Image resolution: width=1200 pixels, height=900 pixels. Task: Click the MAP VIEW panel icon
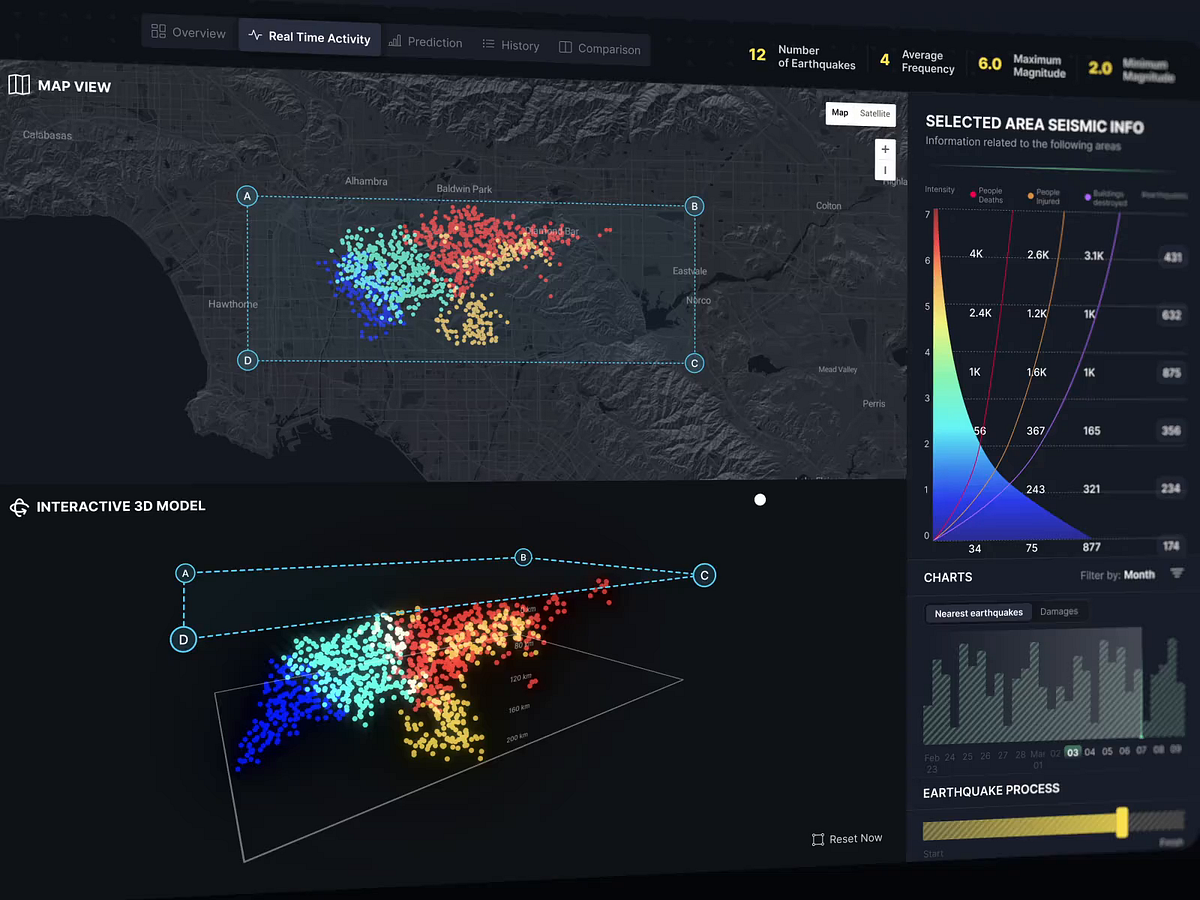[x=18, y=85]
